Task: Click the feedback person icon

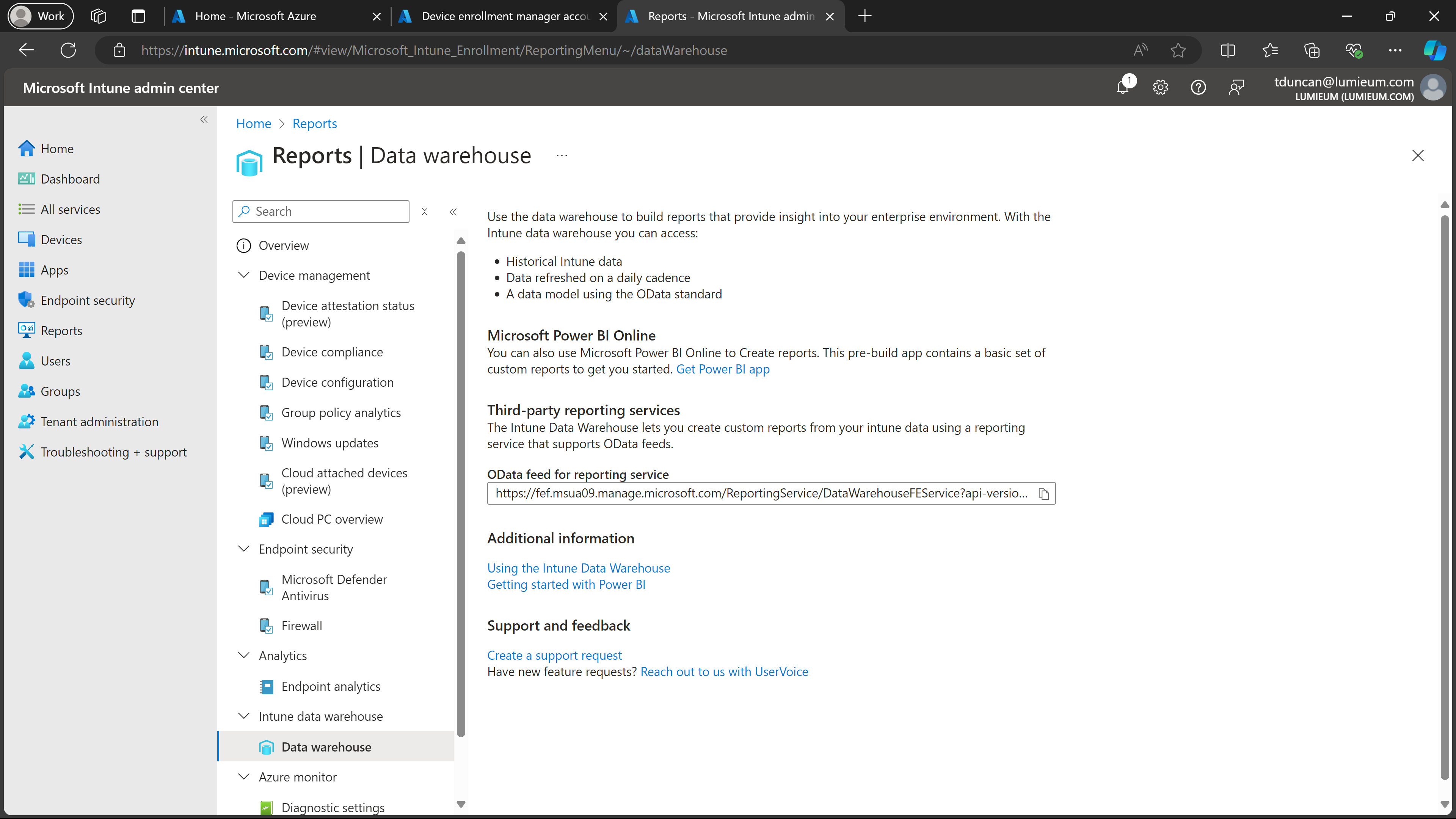Action: click(x=1237, y=87)
